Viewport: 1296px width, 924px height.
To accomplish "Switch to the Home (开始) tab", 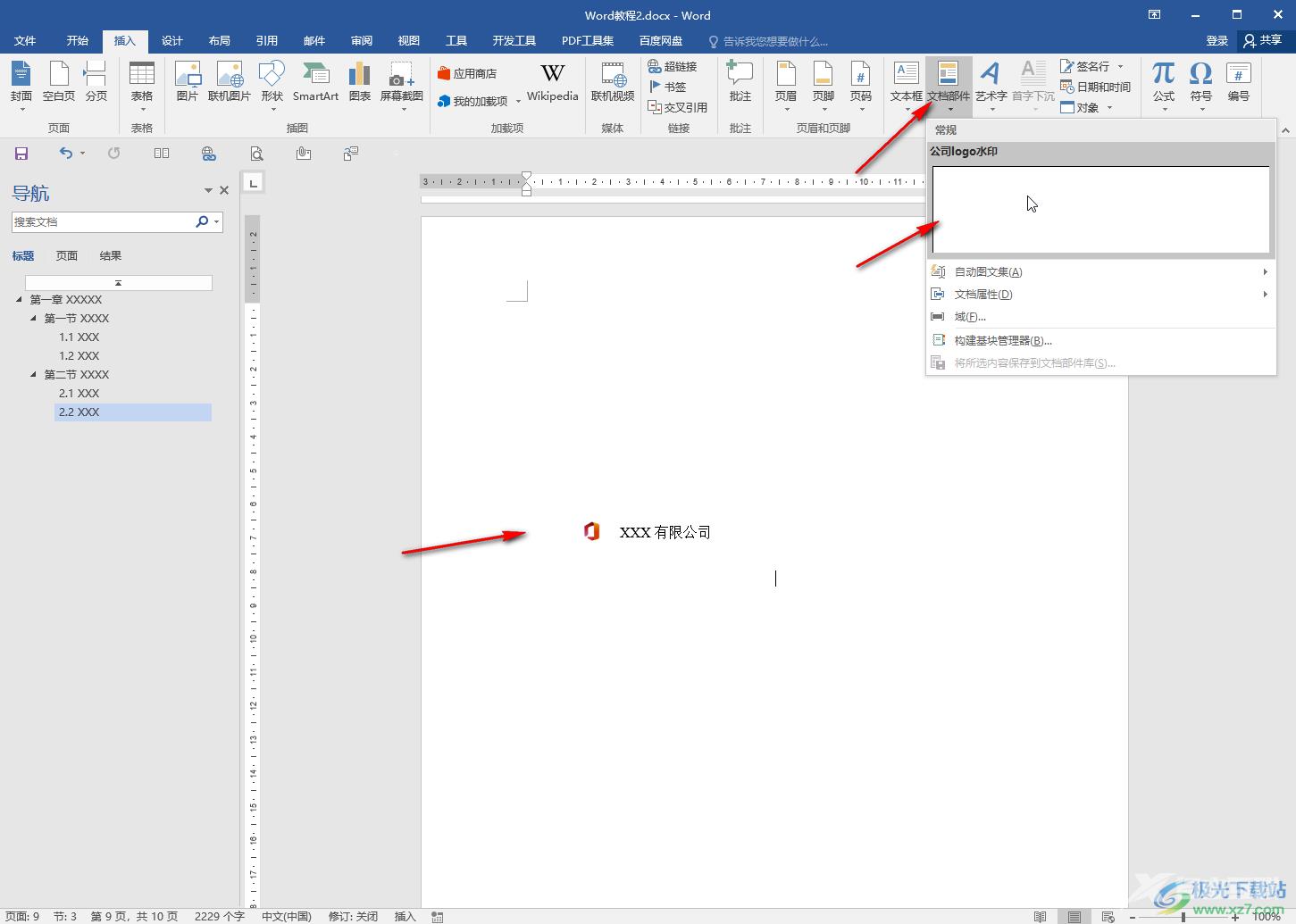I will 78,41.
